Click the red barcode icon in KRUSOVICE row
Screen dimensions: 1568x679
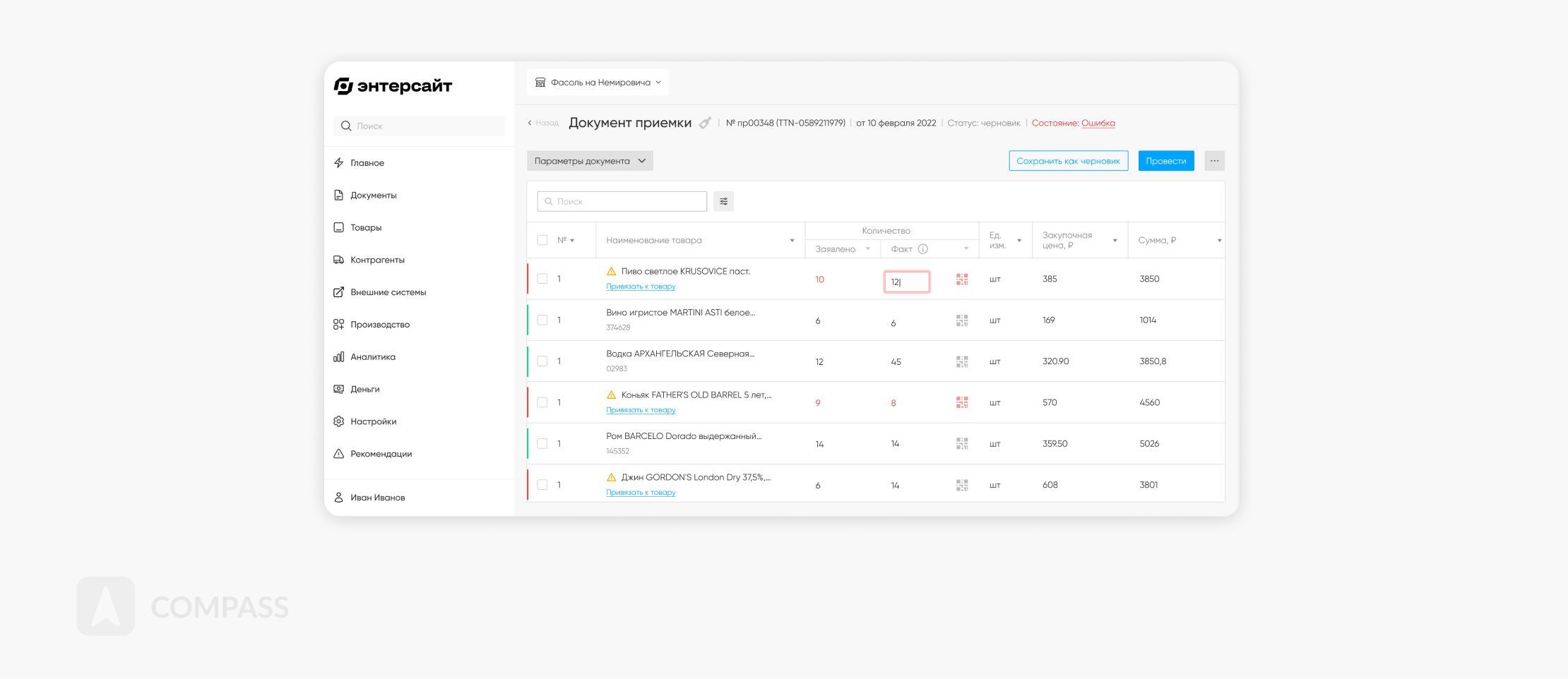click(x=962, y=280)
